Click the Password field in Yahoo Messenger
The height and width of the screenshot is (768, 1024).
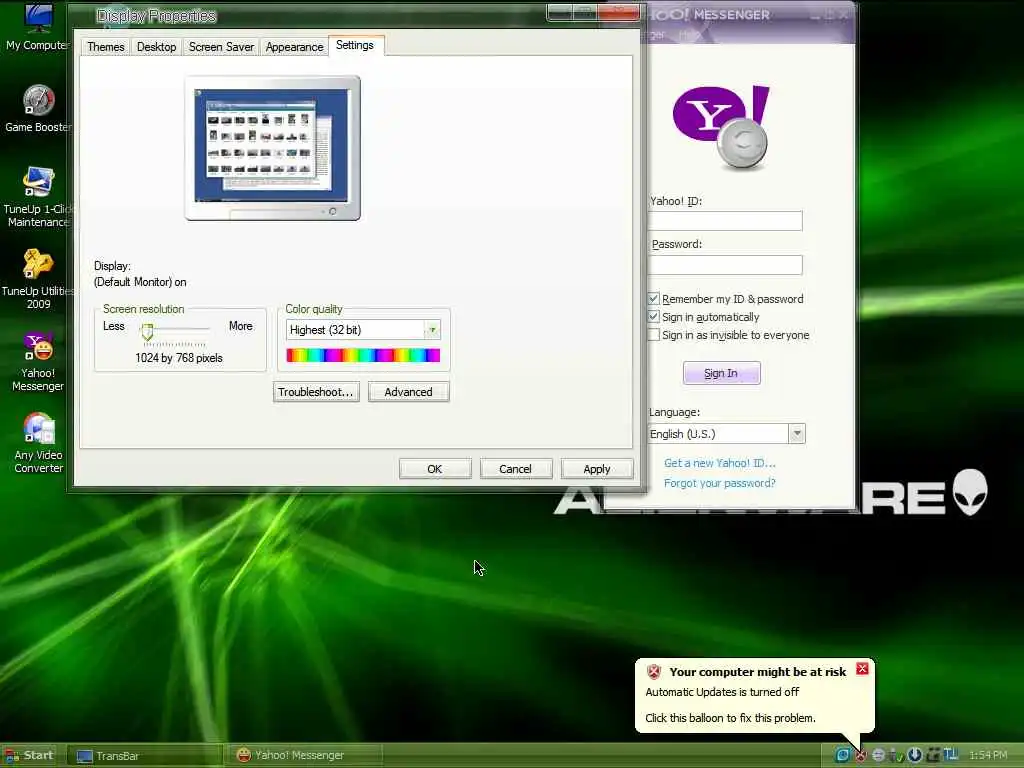(725, 264)
